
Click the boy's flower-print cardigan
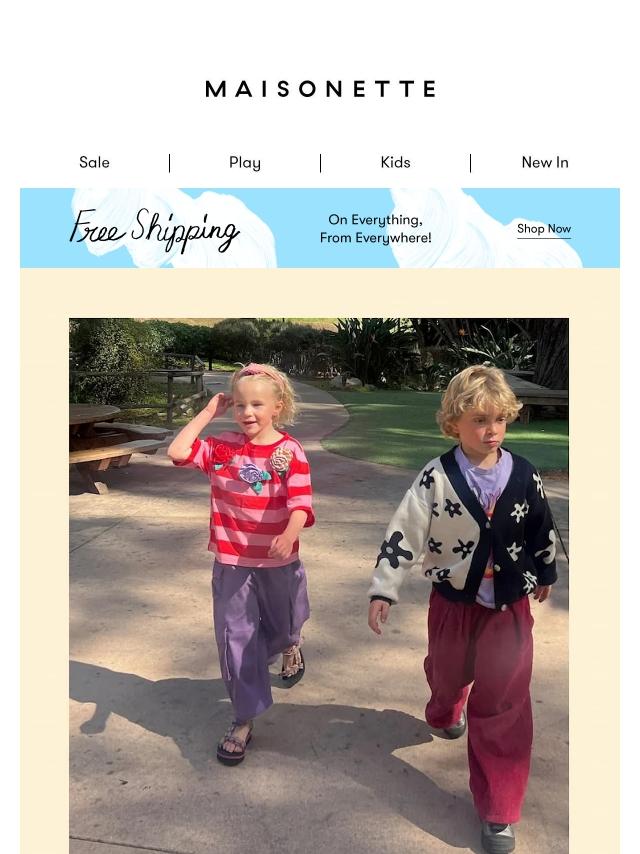[x=463, y=528]
